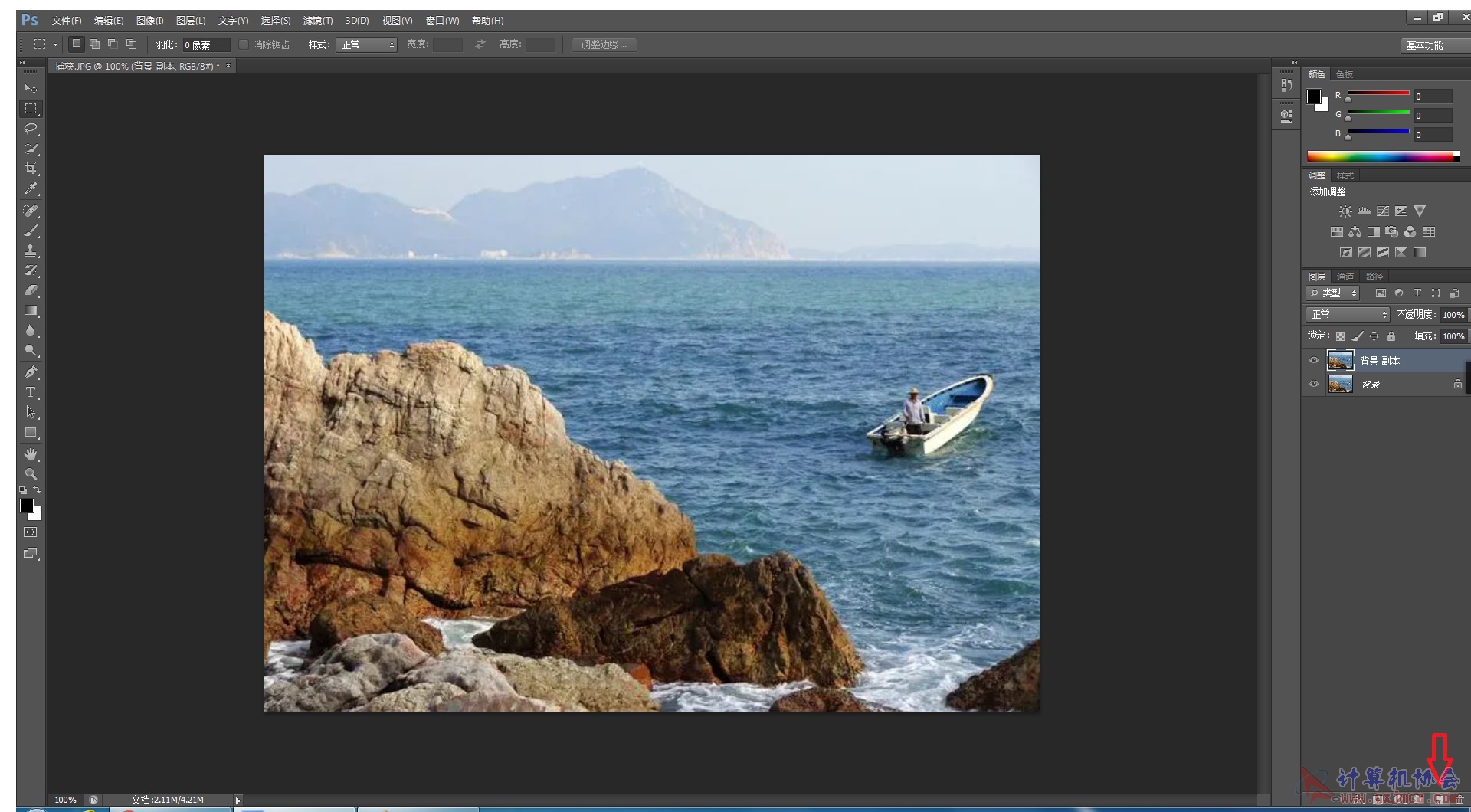Click the foreground color swatch in toolbar

pos(26,506)
